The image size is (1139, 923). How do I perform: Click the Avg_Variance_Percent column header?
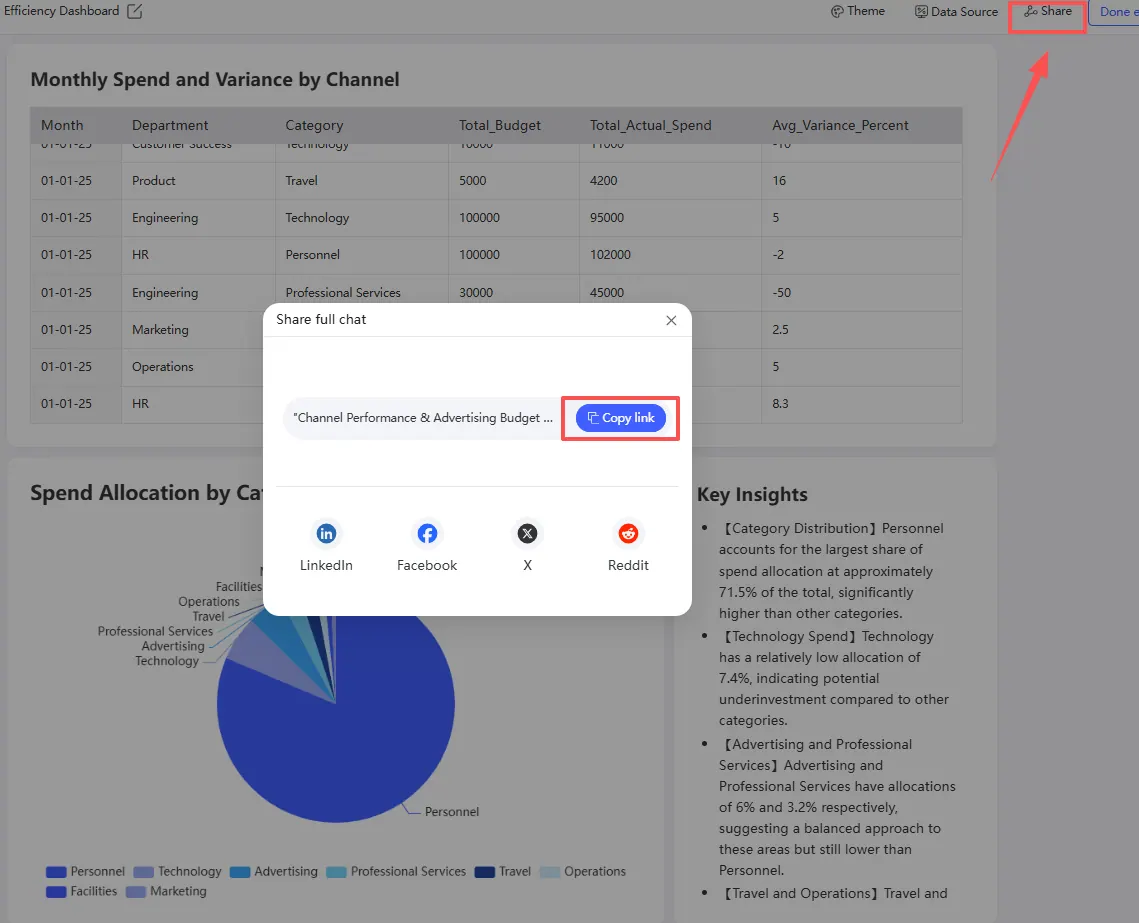840,125
